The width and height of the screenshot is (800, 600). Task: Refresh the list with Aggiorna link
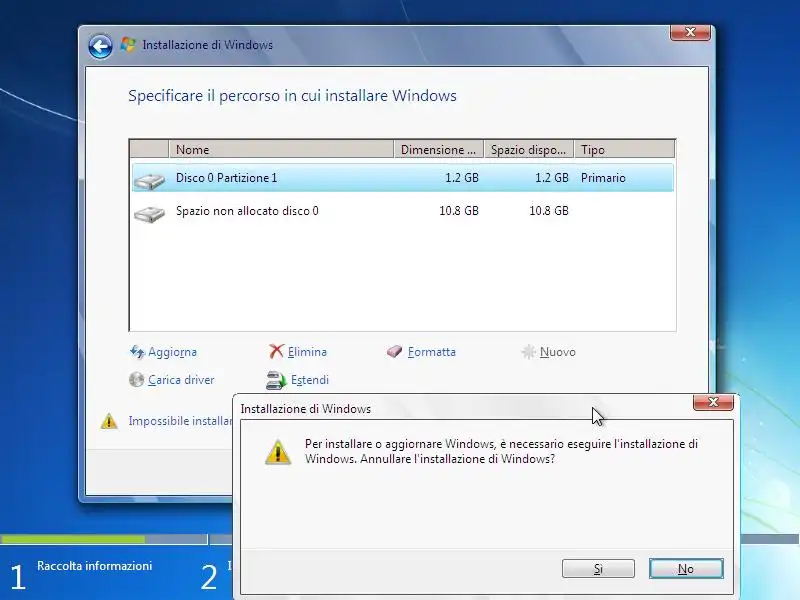(x=172, y=352)
